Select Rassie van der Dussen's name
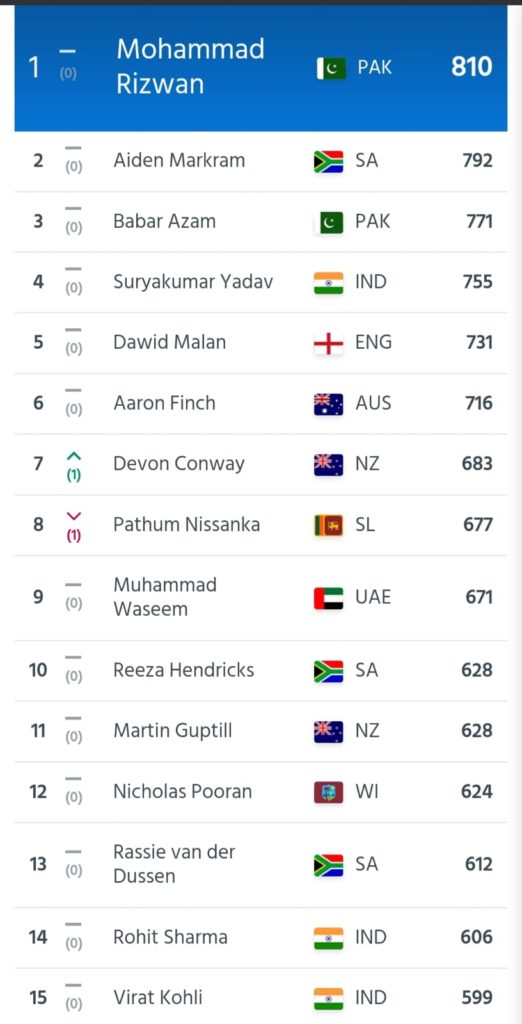 click(174, 864)
